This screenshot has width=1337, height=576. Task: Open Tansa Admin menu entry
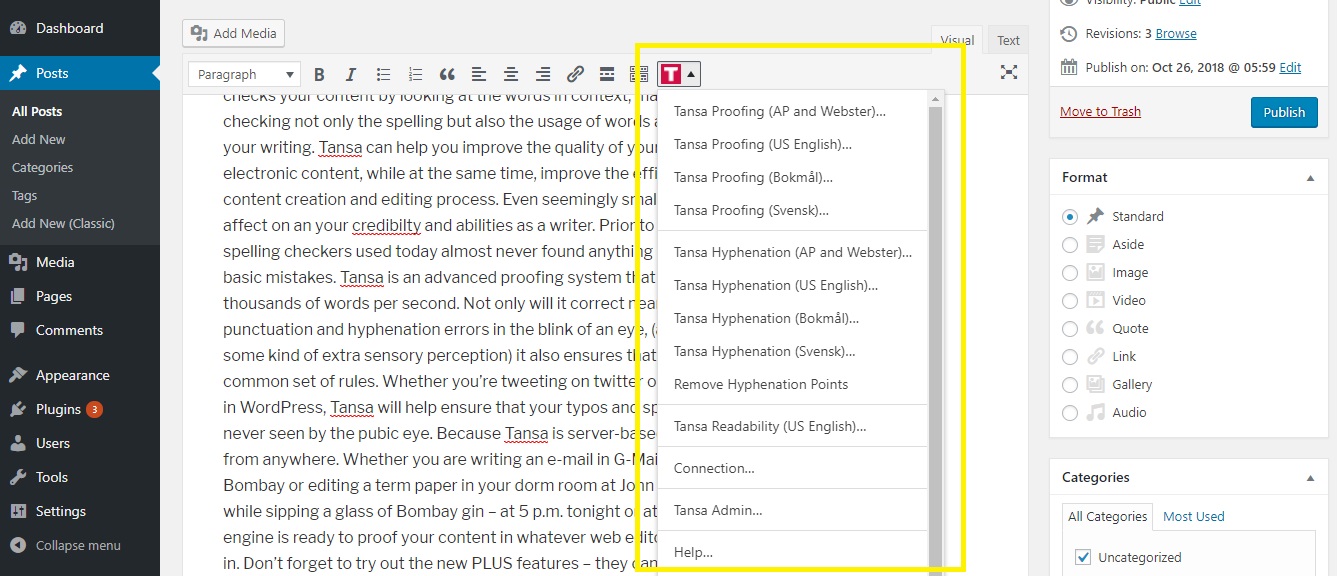coord(794,510)
